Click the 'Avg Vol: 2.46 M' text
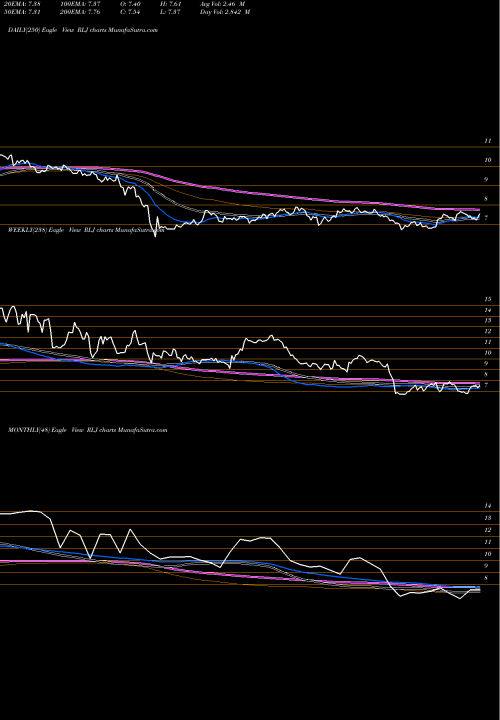Screen dimensions: 500x720 pyautogui.click(x=222, y=4)
